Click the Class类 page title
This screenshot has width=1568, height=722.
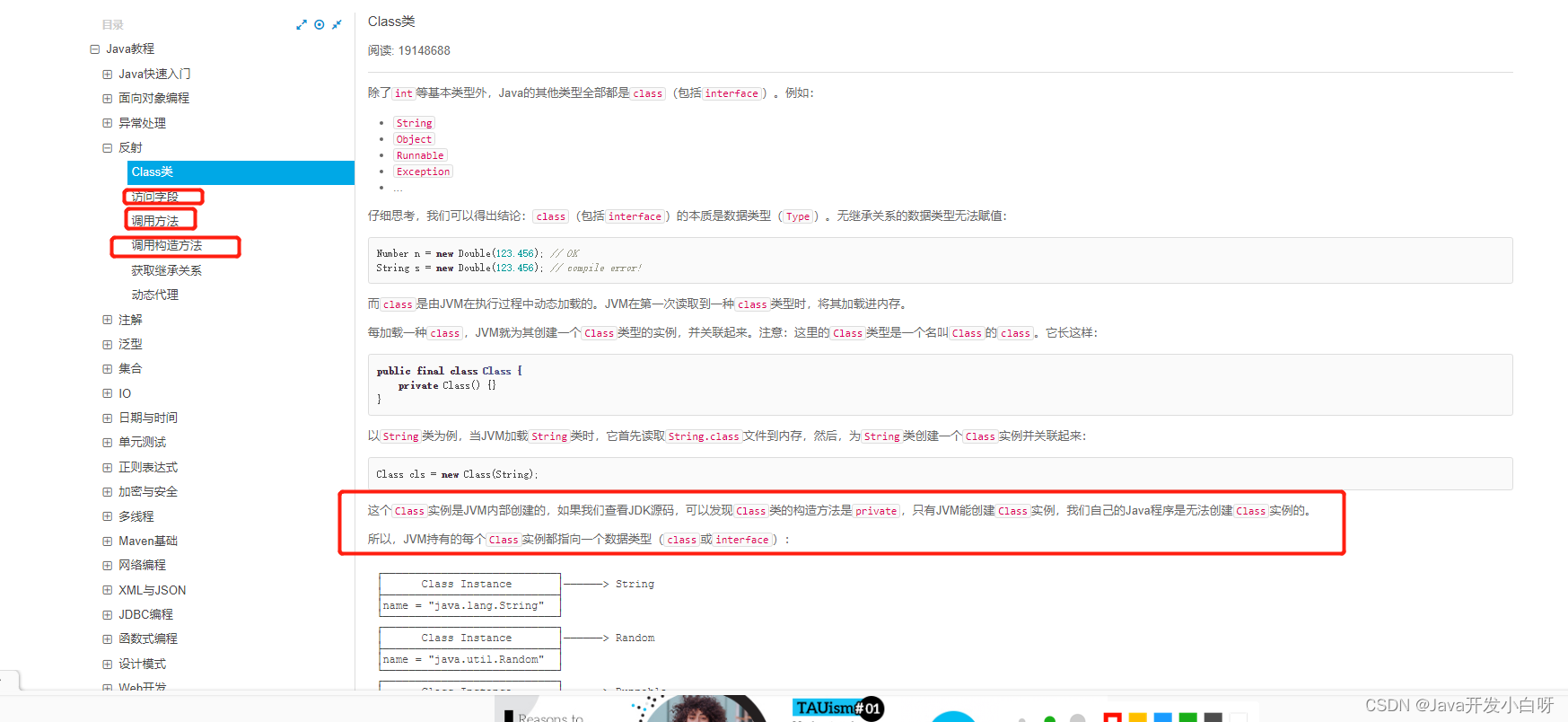[x=391, y=22]
